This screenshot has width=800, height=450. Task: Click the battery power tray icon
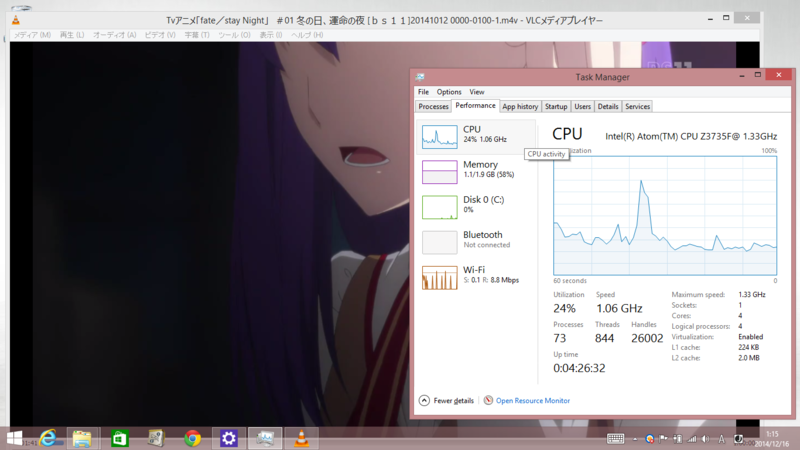tap(678, 439)
